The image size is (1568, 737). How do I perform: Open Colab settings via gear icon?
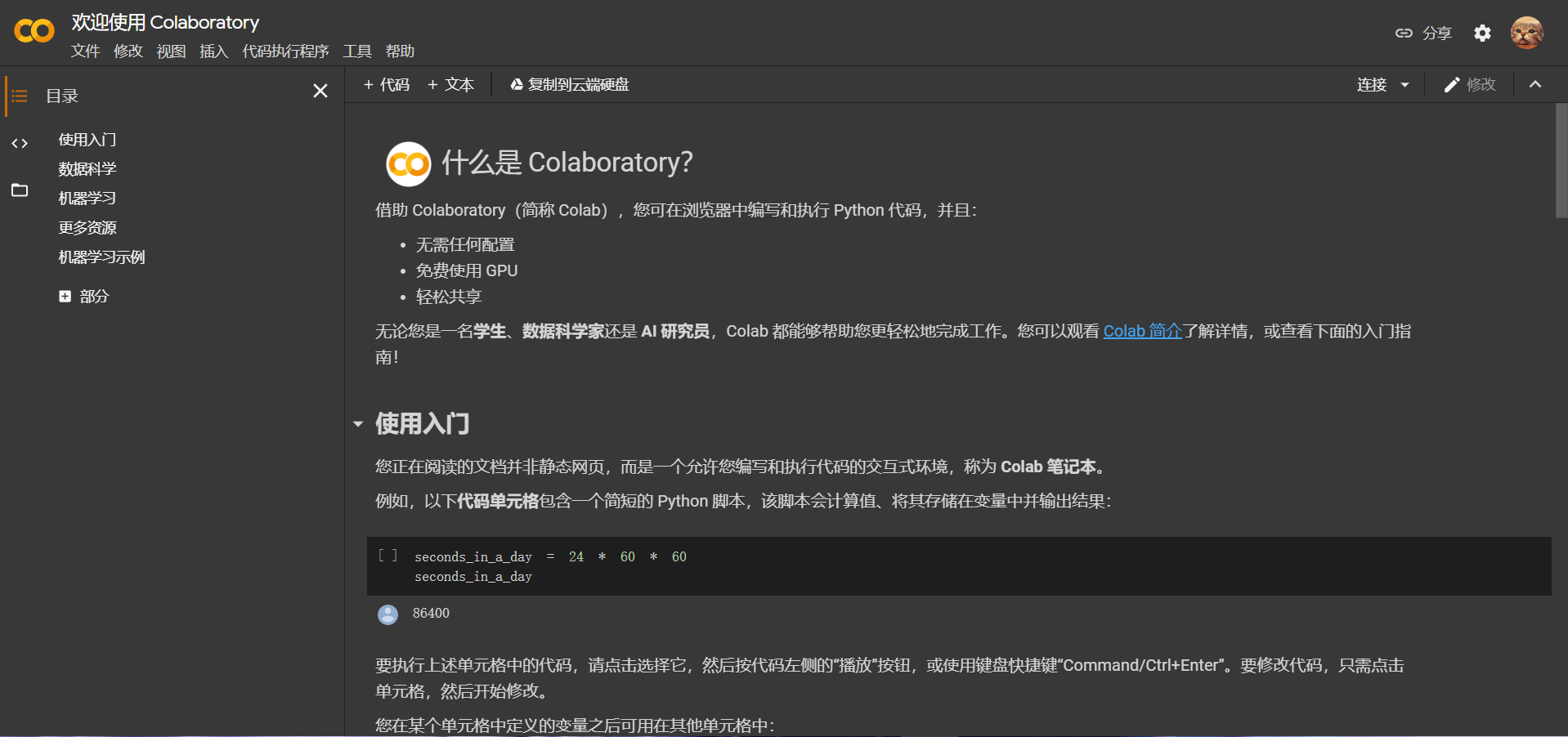(x=1481, y=33)
